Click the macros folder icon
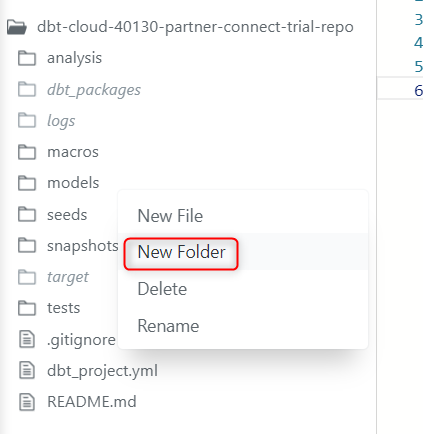This screenshot has height=434, width=423. coord(27,152)
